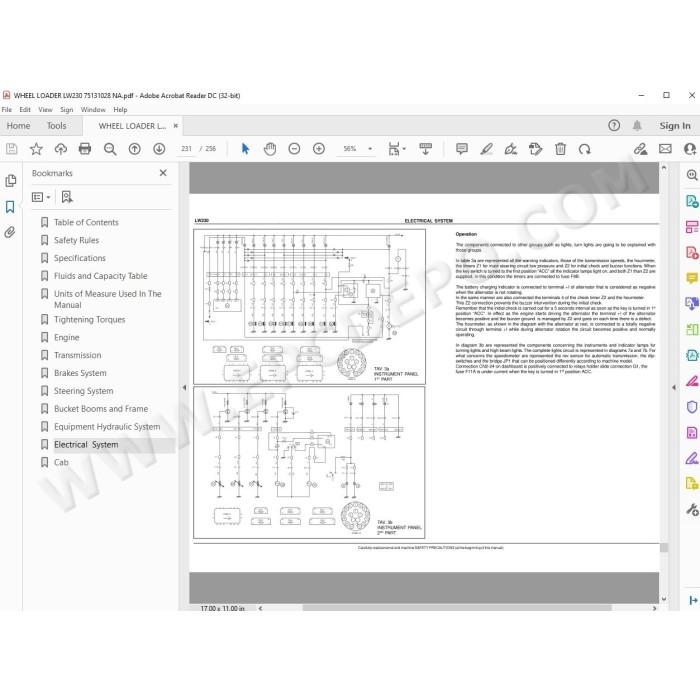Click the horizontal scrollbar below document
This screenshot has width=700, height=700.
tap(457, 608)
